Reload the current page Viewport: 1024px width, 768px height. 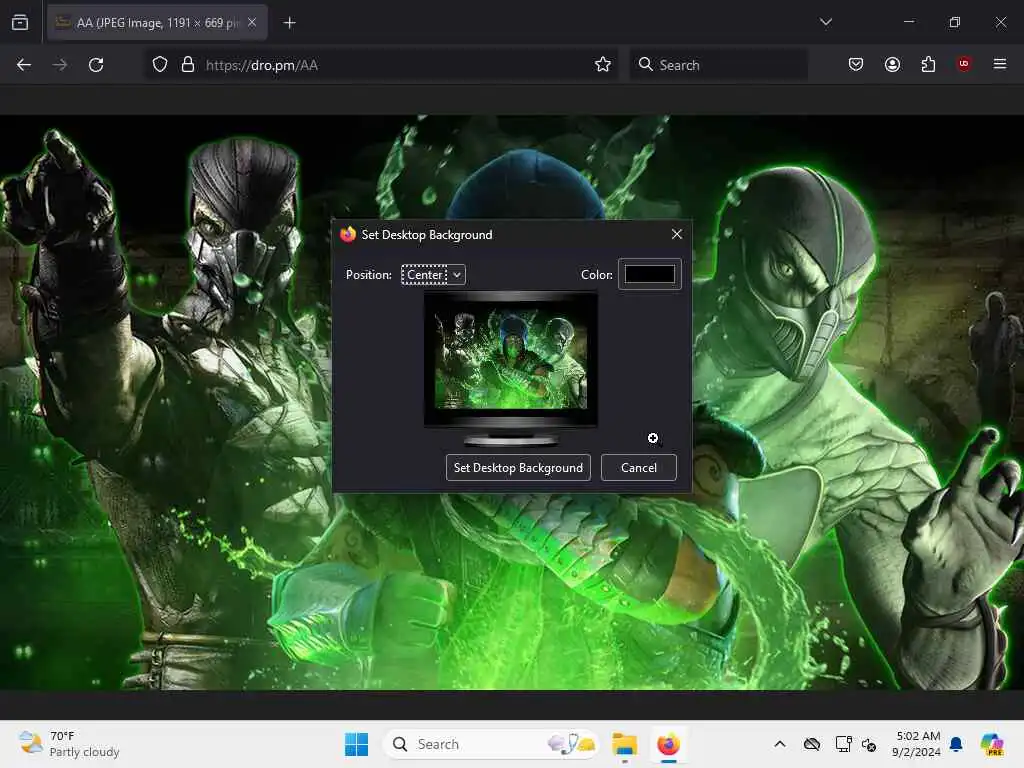point(96,65)
